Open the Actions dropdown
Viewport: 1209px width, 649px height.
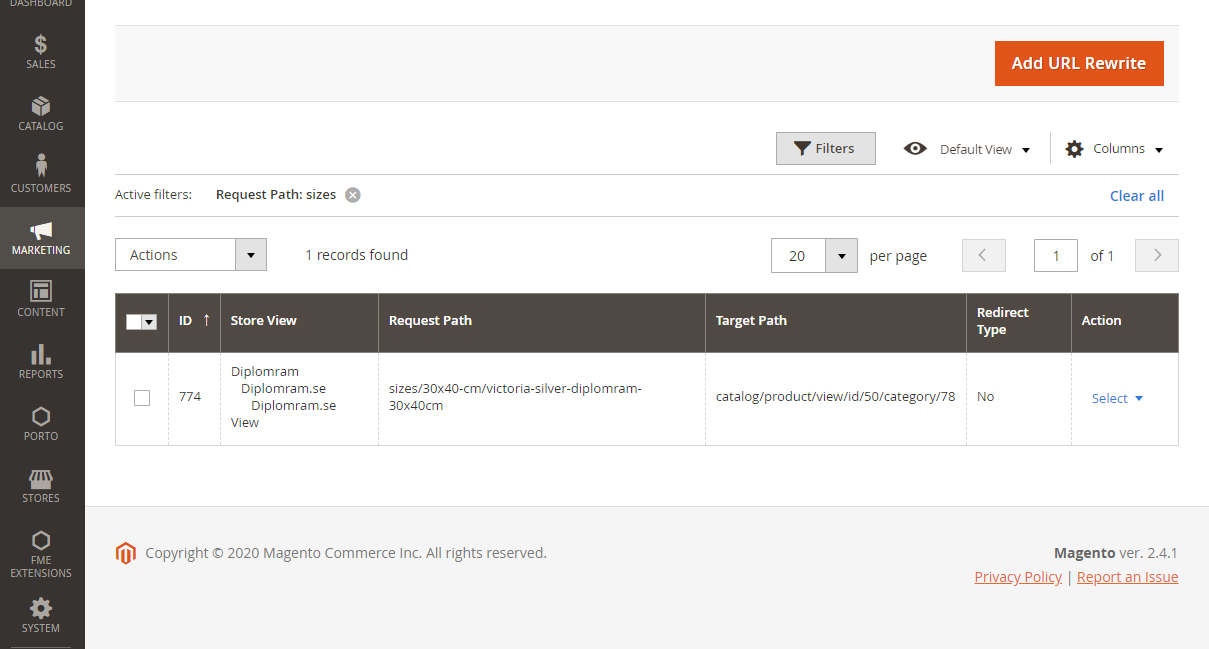[191, 255]
